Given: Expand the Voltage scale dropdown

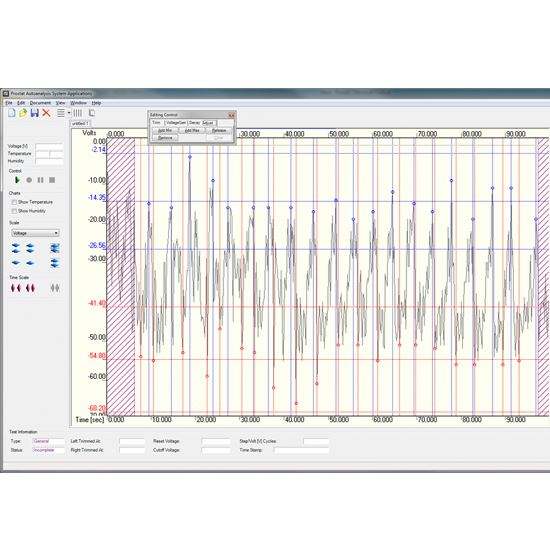Looking at the screenshot, I should click(35, 233).
